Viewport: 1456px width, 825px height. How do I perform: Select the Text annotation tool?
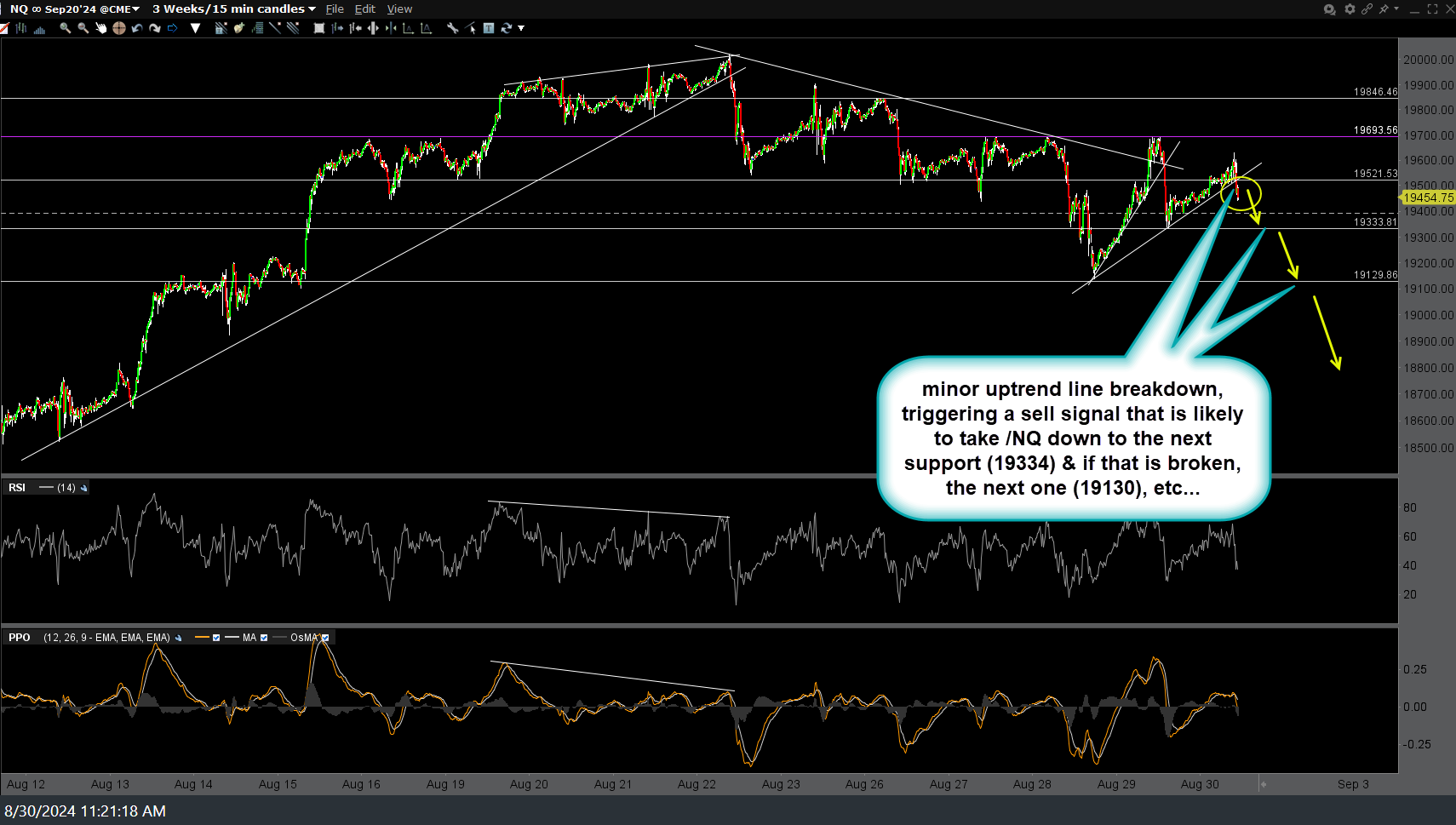click(x=487, y=28)
